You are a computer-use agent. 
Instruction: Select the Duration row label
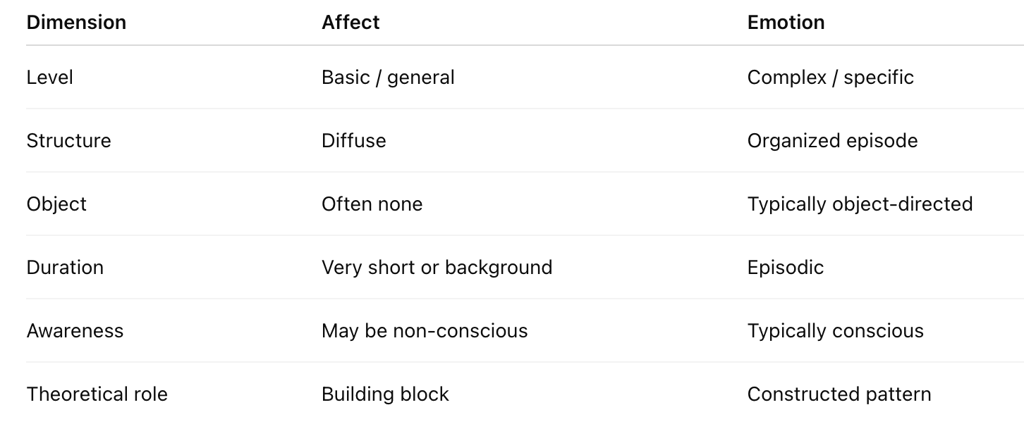(x=65, y=267)
